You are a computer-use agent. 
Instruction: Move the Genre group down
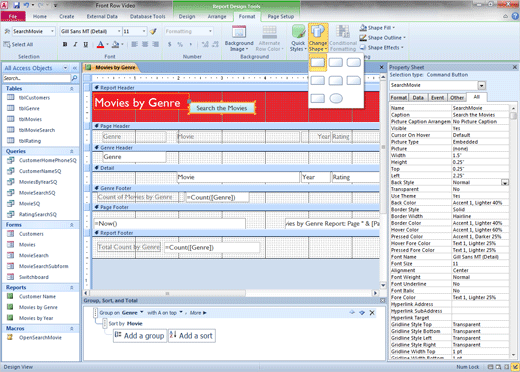[x=362, y=313]
